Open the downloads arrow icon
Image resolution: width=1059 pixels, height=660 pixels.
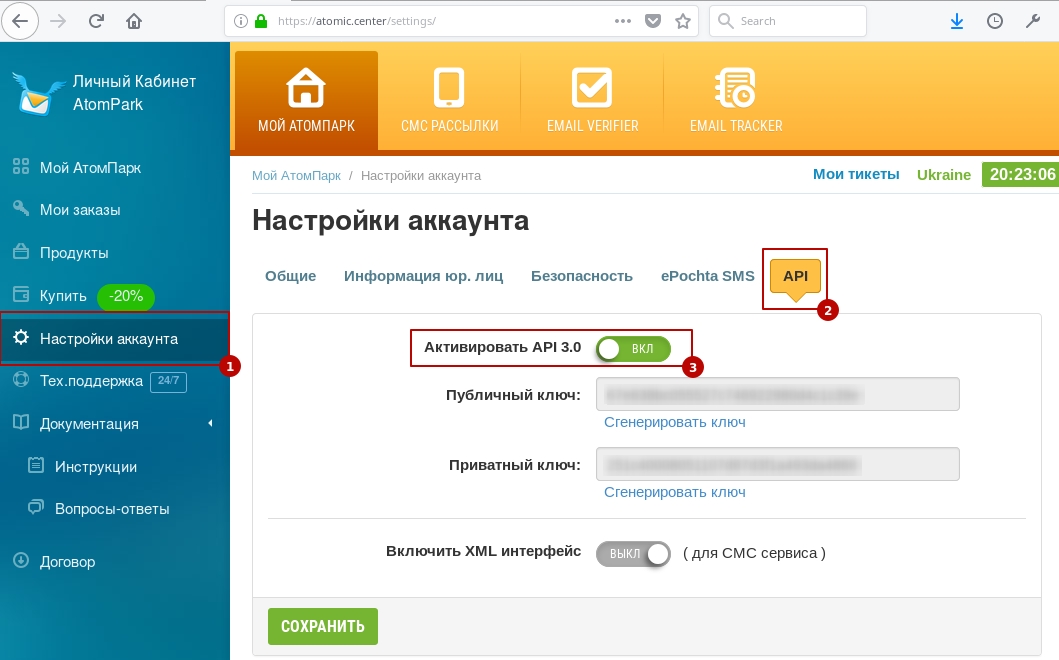point(956,21)
